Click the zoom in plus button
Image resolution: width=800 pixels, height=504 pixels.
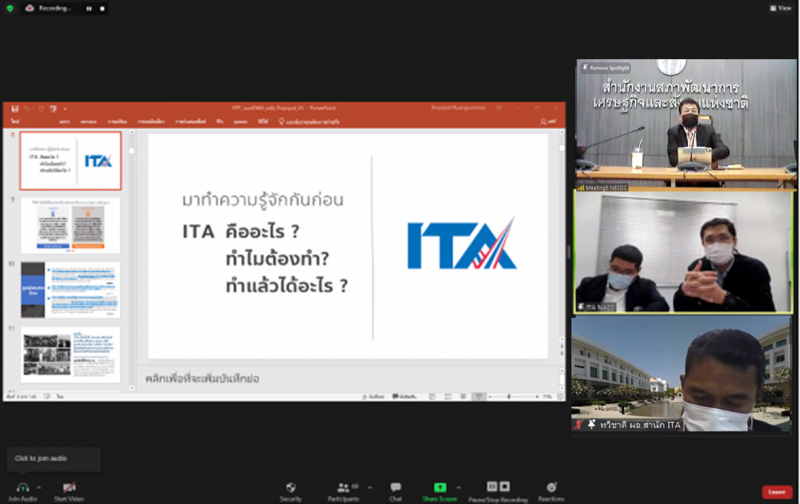click(537, 396)
